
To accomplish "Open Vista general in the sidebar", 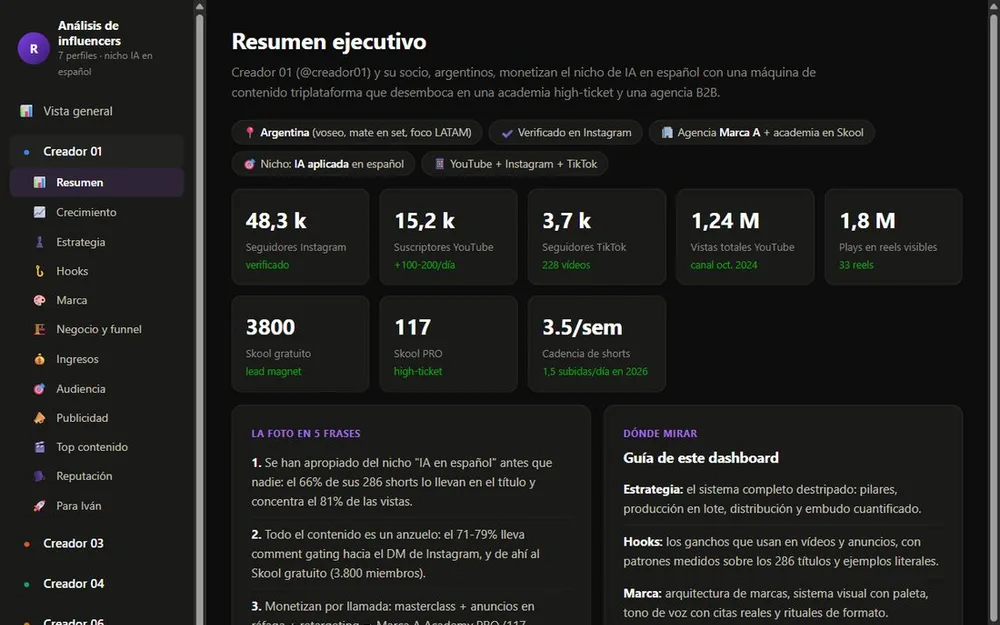I will pyautogui.click(x=97, y=111).
